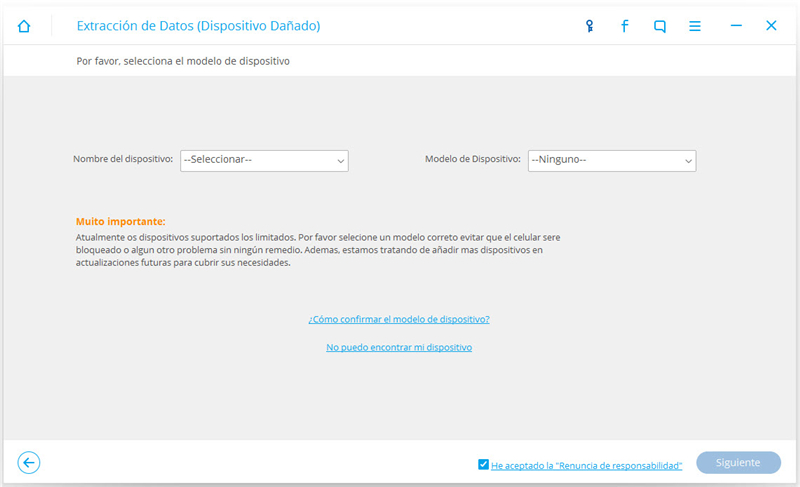Close the data extraction window
This screenshot has height=487, width=800.
click(771, 25)
